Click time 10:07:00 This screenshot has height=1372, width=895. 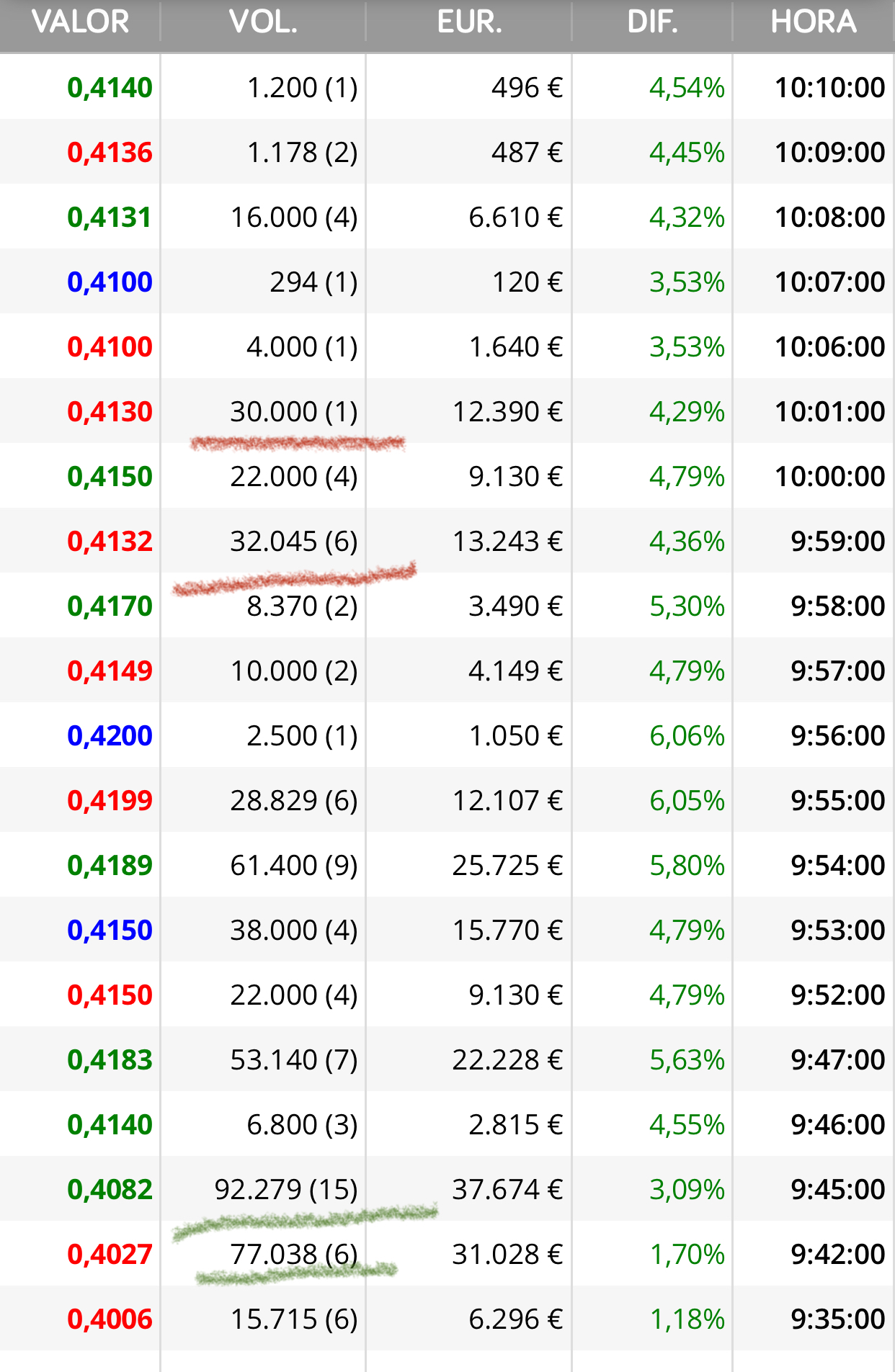click(829, 282)
